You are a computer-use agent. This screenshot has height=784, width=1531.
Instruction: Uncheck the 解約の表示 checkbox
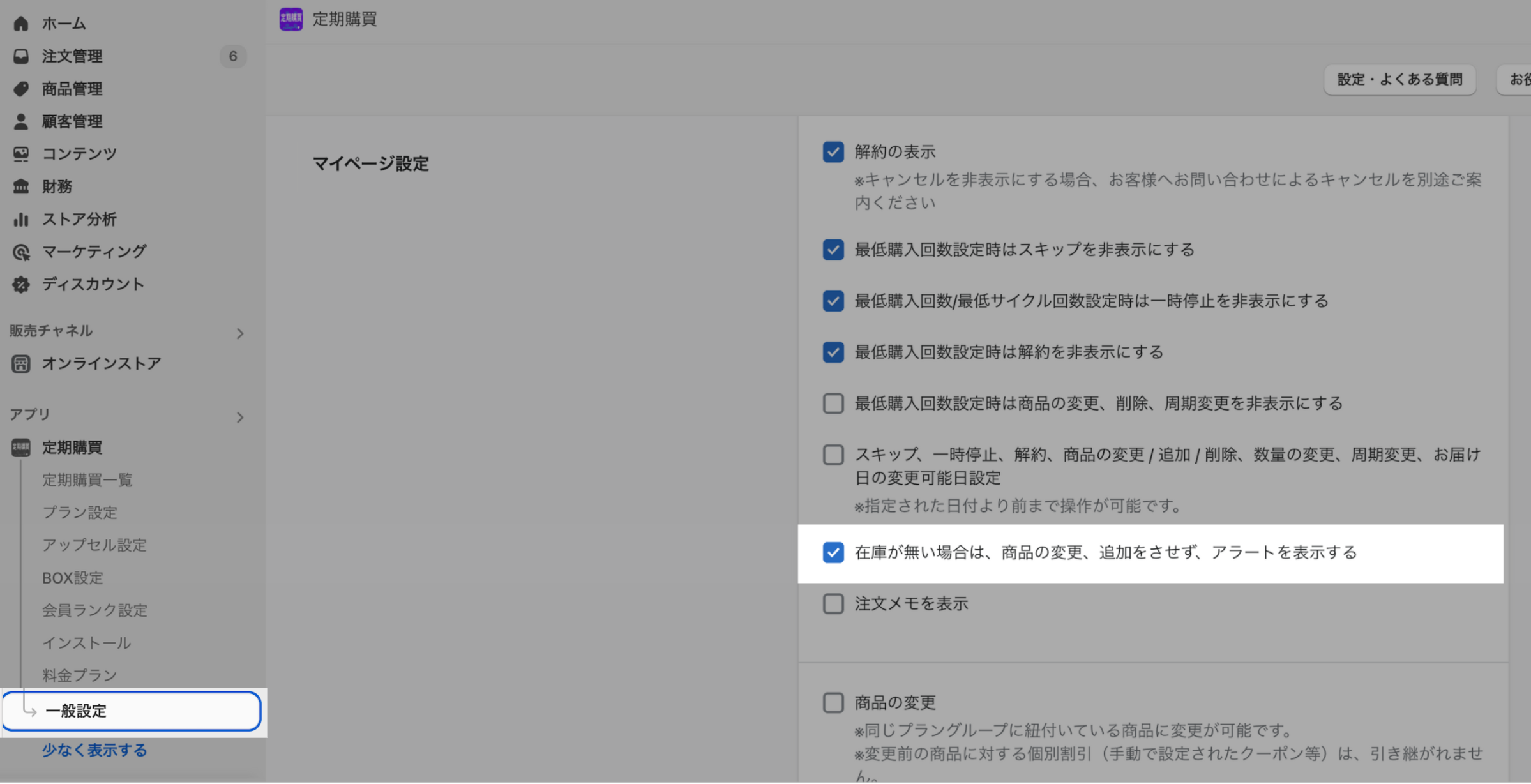tap(833, 152)
